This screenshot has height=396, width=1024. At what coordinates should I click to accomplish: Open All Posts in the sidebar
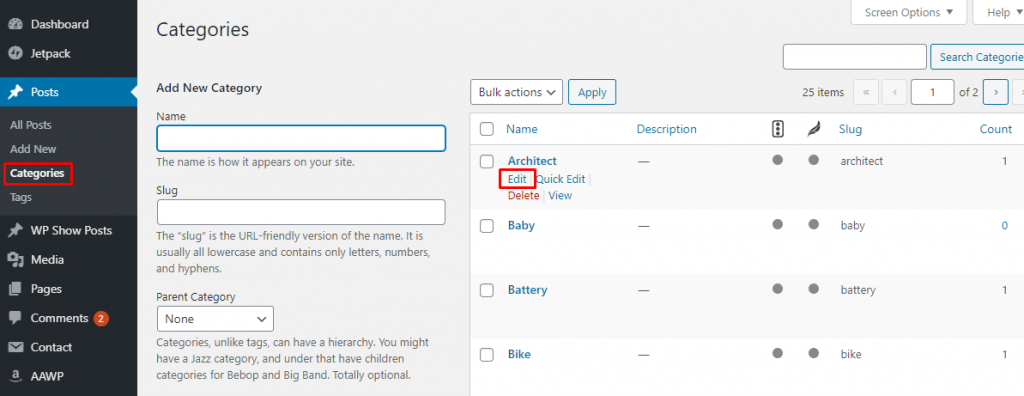(x=31, y=125)
